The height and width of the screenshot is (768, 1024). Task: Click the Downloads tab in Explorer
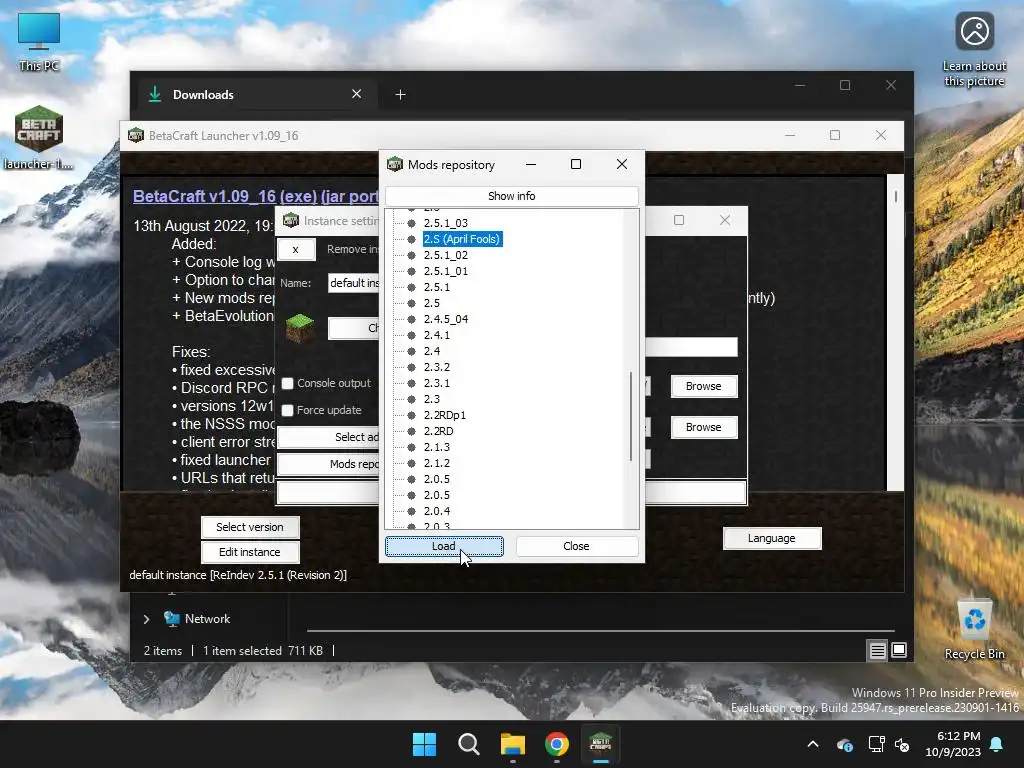tap(255, 95)
